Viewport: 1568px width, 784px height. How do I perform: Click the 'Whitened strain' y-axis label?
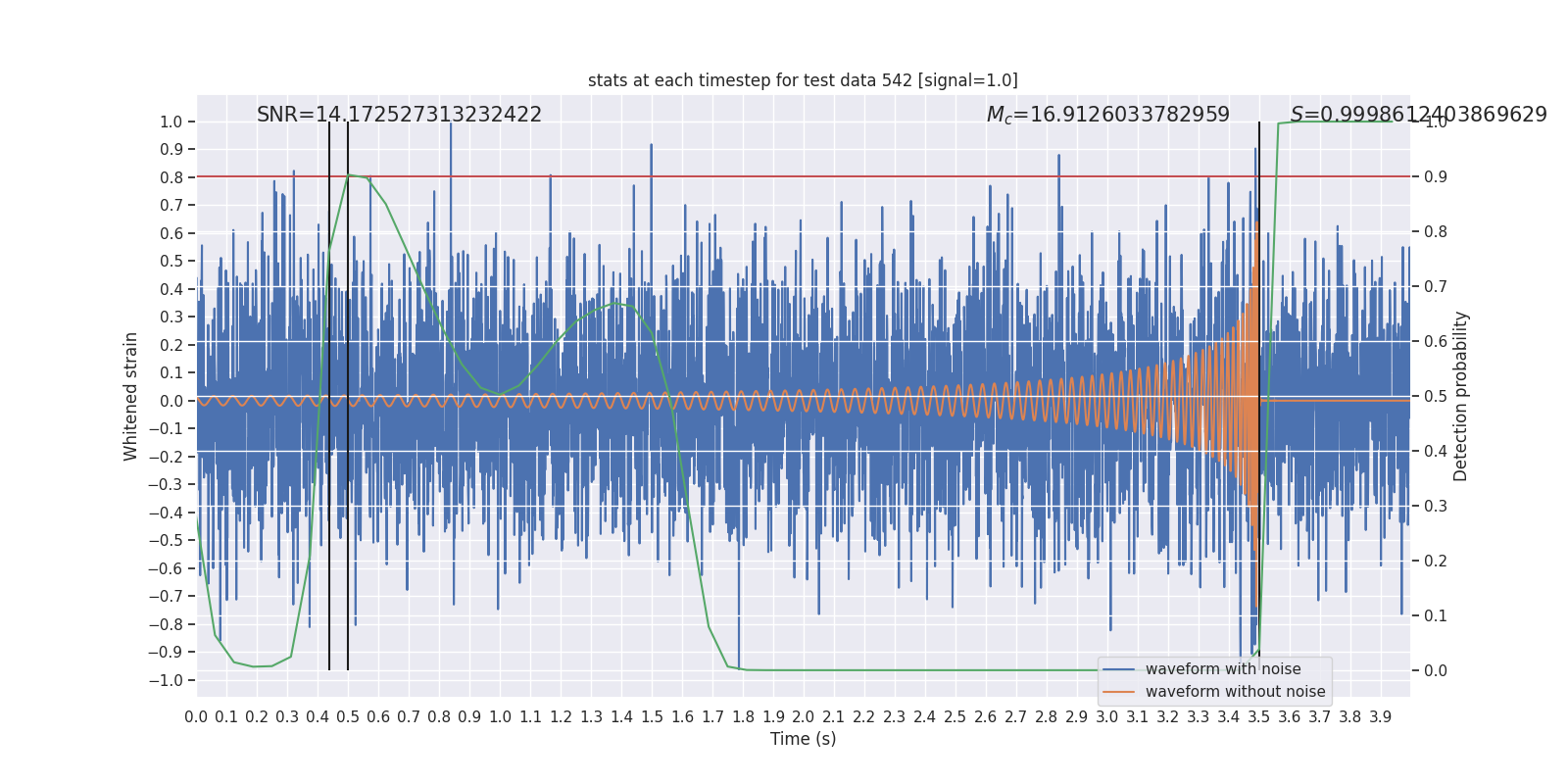tap(131, 396)
